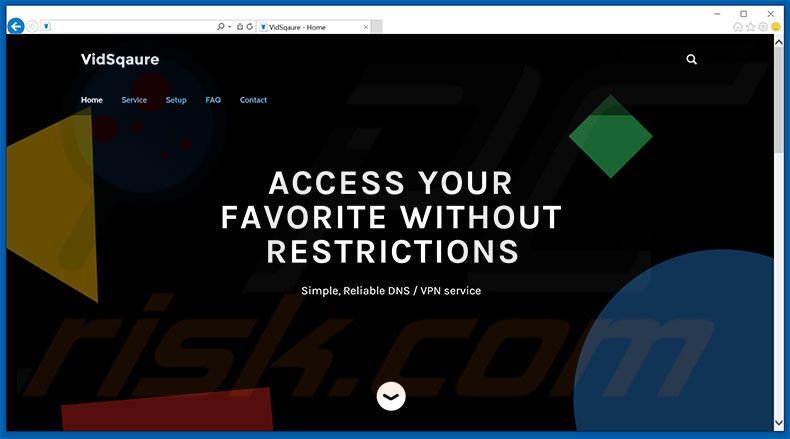The height and width of the screenshot is (439, 790).
Task: Open the Favorites star icon
Action: pos(751,27)
